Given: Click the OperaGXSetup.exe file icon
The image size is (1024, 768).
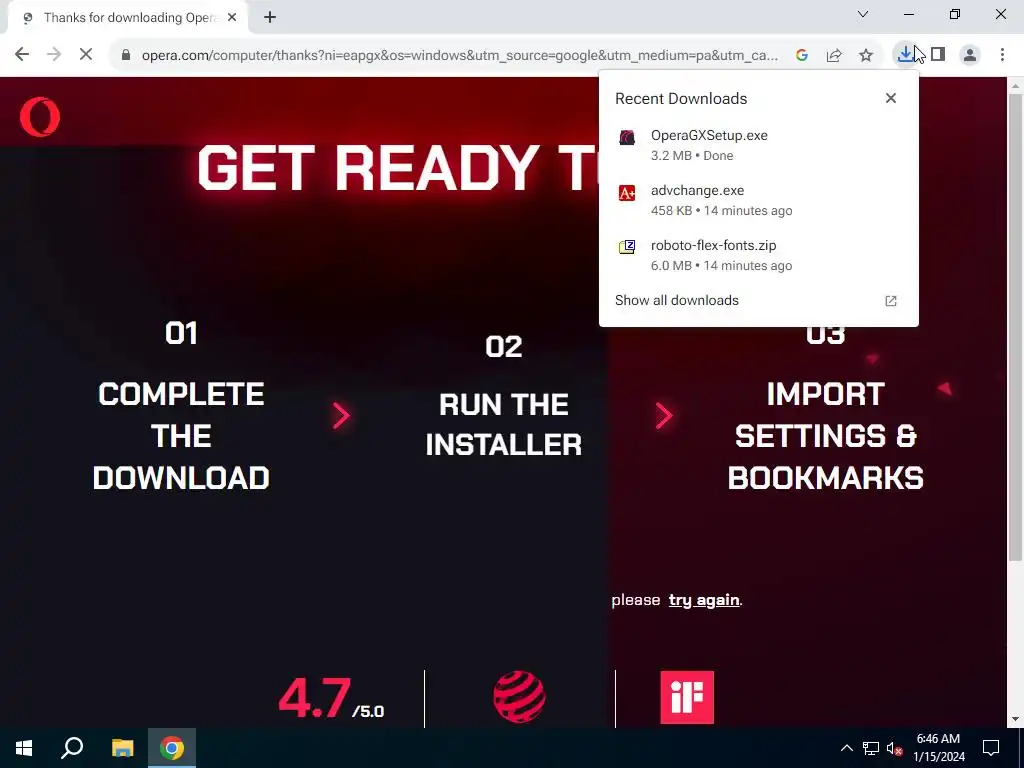Looking at the screenshot, I should (x=627, y=138).
